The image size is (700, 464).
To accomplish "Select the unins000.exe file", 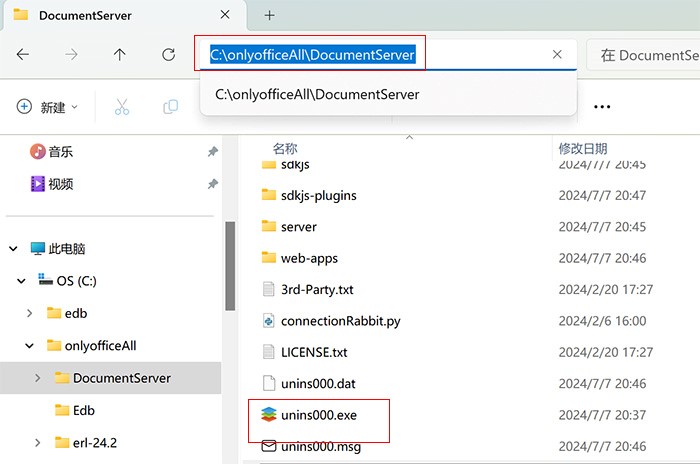I will 309,415.
